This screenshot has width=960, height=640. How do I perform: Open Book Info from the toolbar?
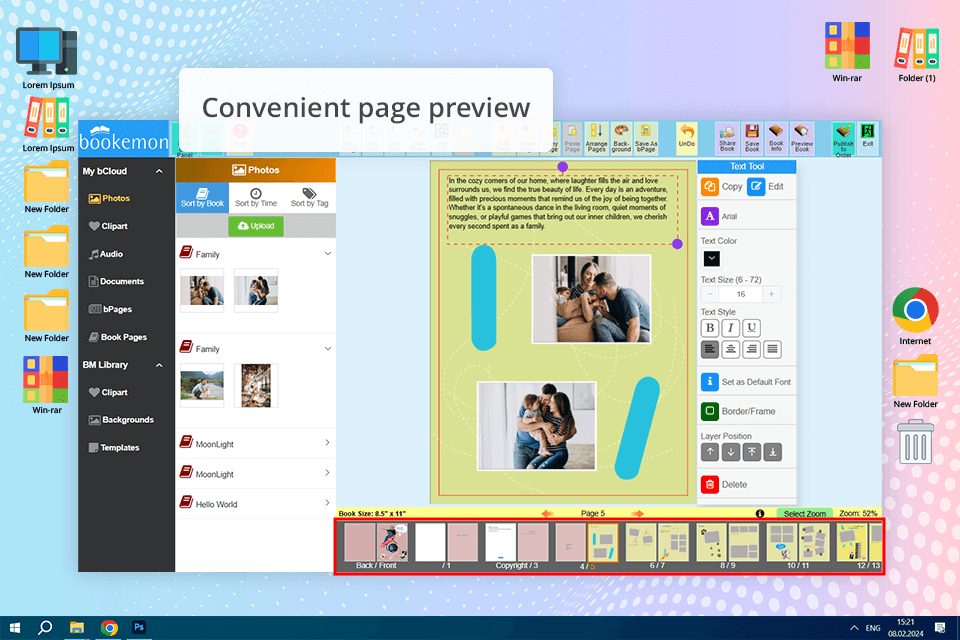point(776,138)
